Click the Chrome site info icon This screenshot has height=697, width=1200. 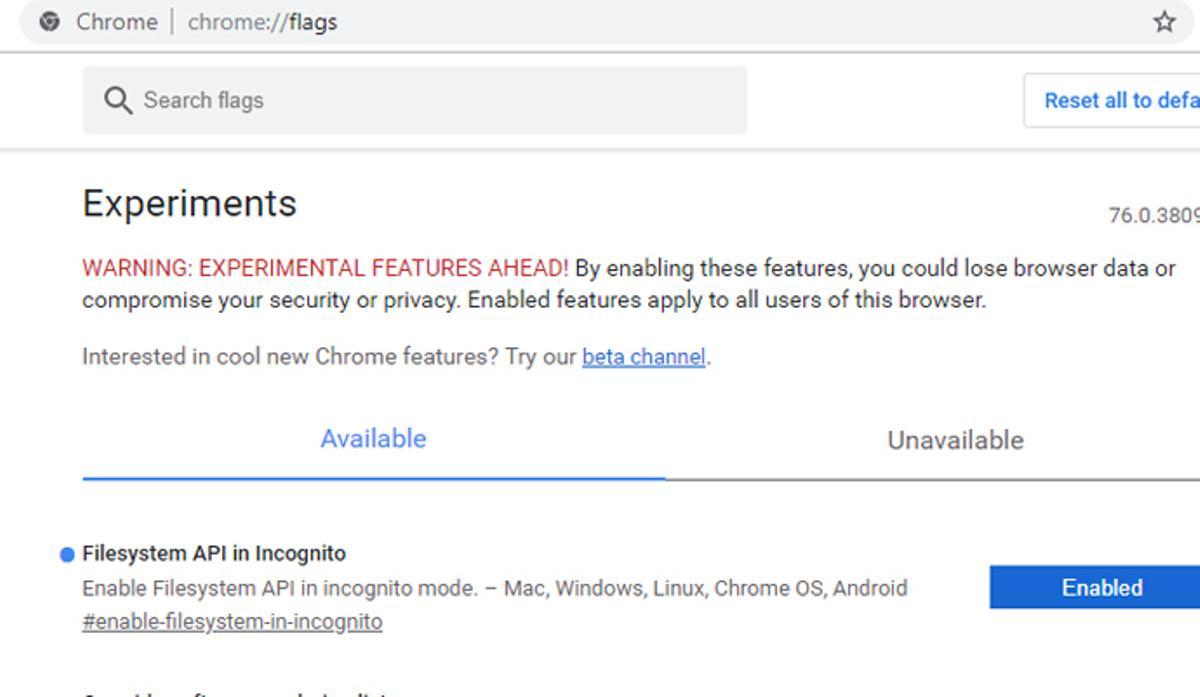49,22
